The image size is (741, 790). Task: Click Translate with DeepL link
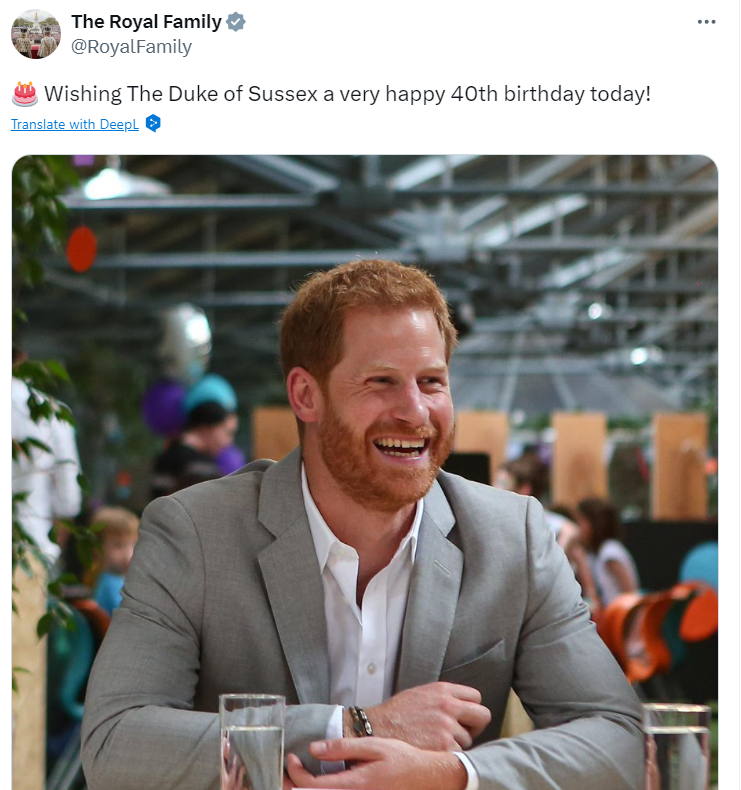point(74,124)
